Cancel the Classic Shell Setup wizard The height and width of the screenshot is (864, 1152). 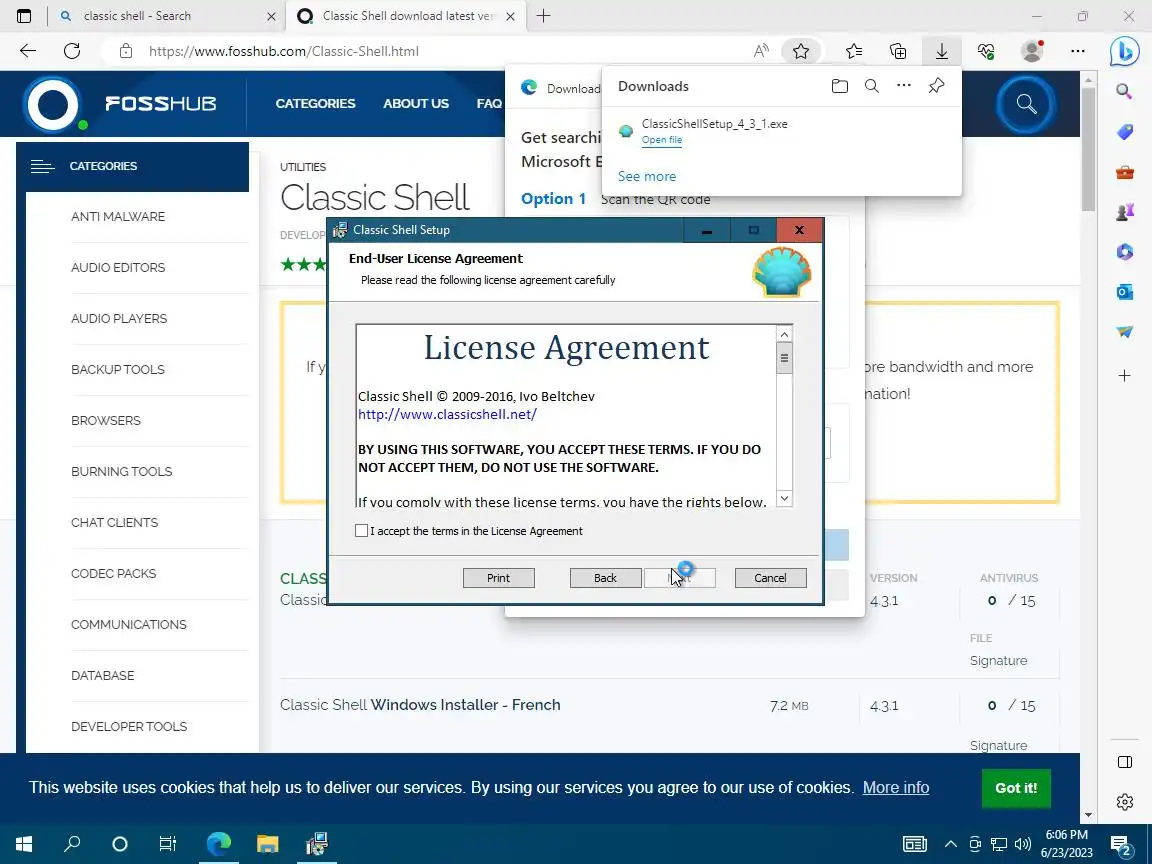[770, 577]
